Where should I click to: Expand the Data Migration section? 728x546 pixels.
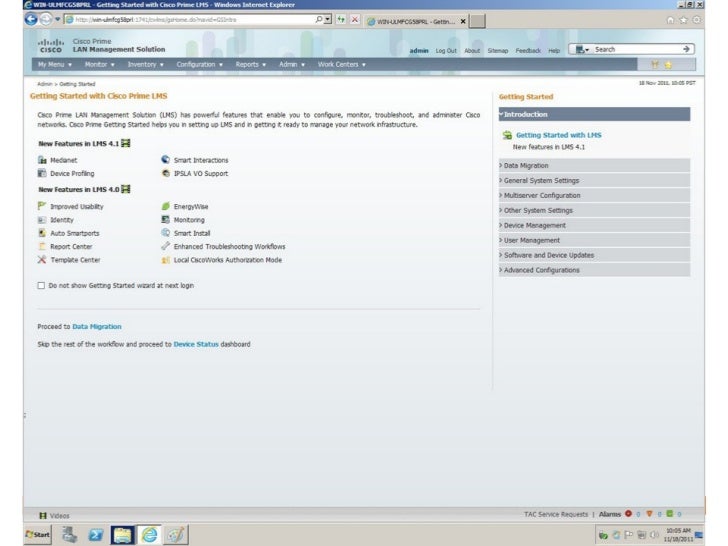coord(594,166)
